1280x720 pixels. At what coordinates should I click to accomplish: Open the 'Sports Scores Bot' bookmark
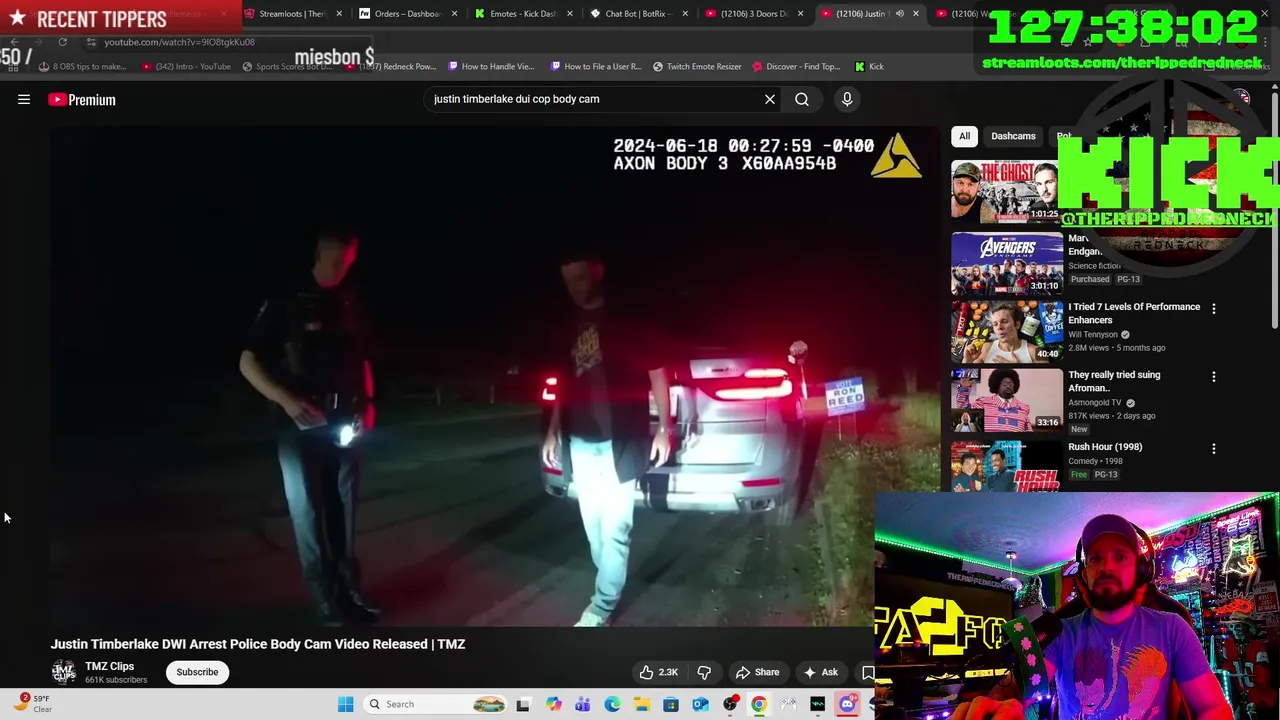tap(287, 66)
